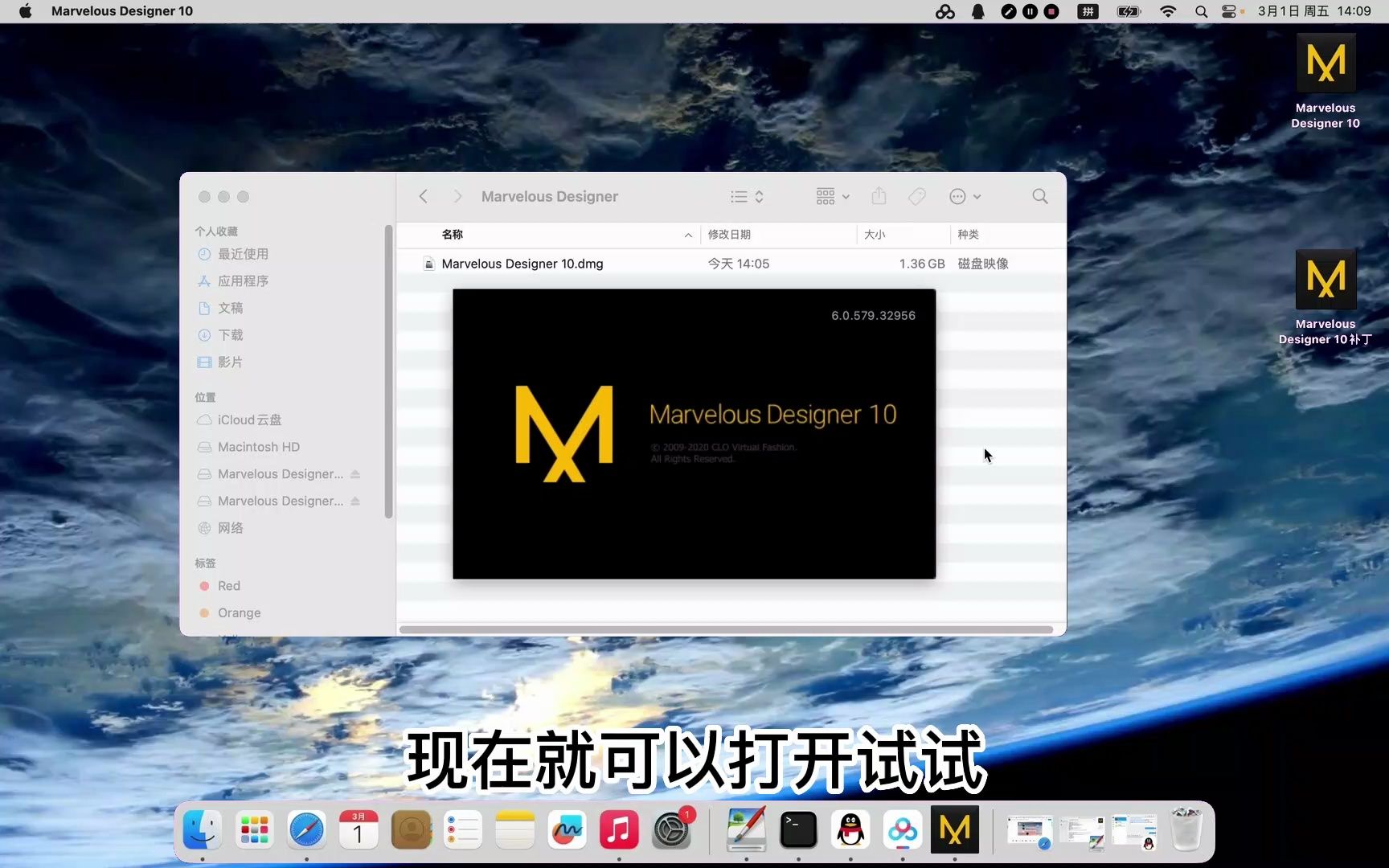Sort by the 名称 column header
Image resolution: width=1389 pixels, height=868 pixels.
453,234
